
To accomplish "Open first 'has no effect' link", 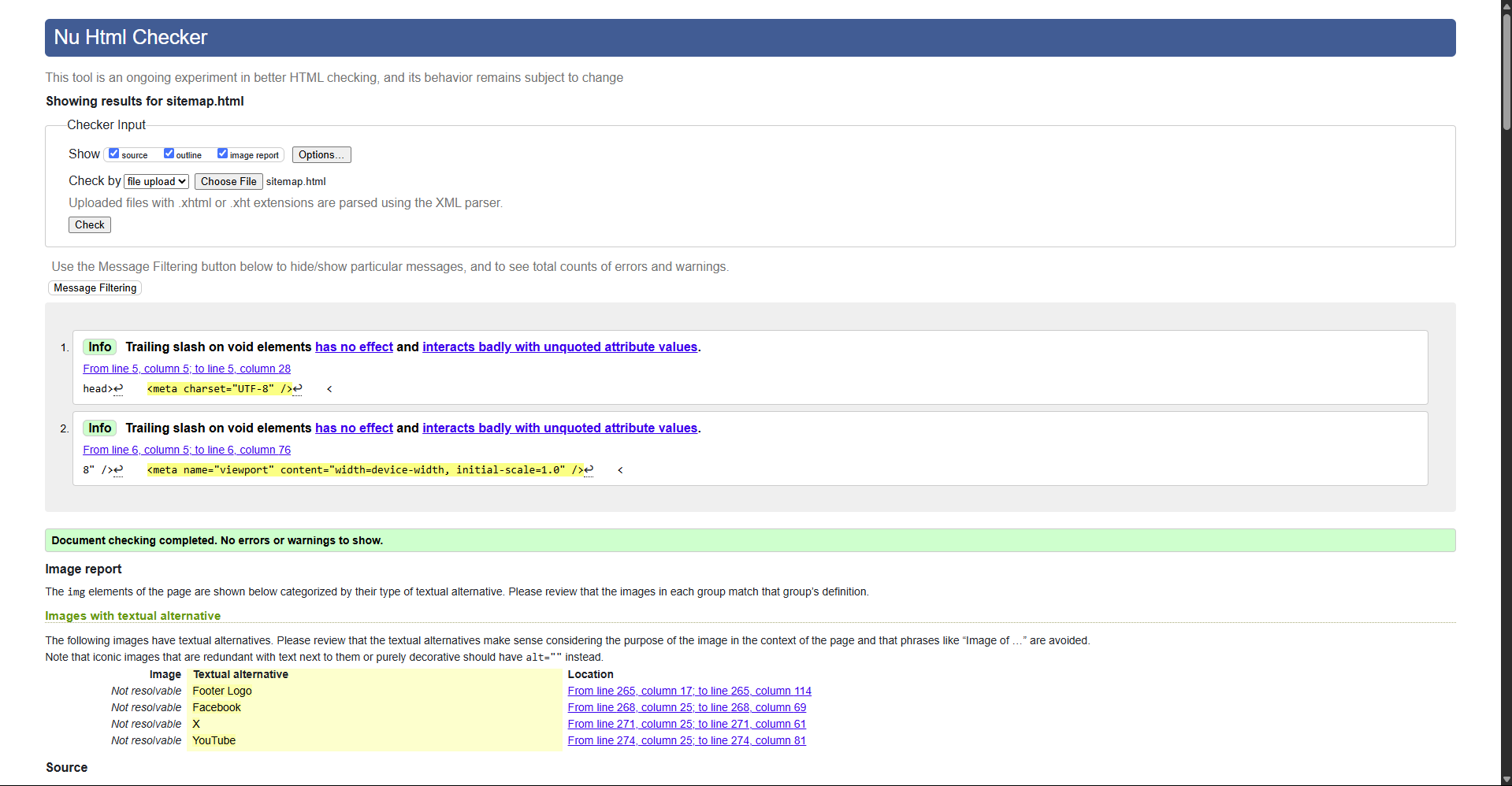I will coord(354,347).
